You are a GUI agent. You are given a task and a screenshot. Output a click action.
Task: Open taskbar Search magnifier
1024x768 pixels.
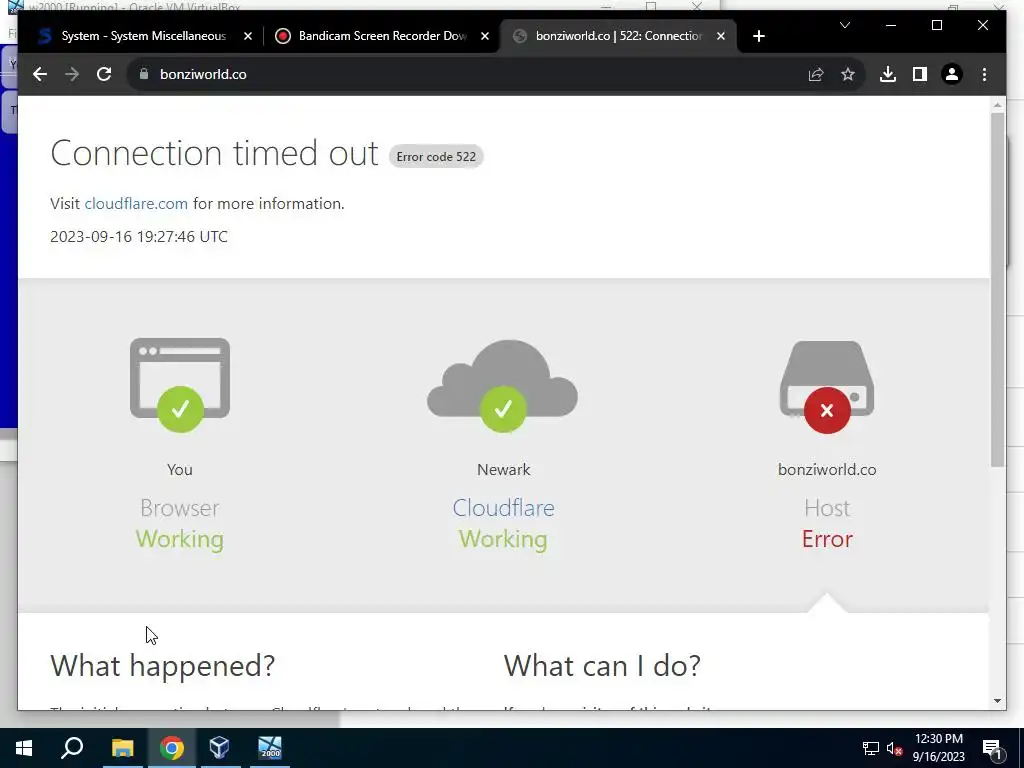pos(72,748)
